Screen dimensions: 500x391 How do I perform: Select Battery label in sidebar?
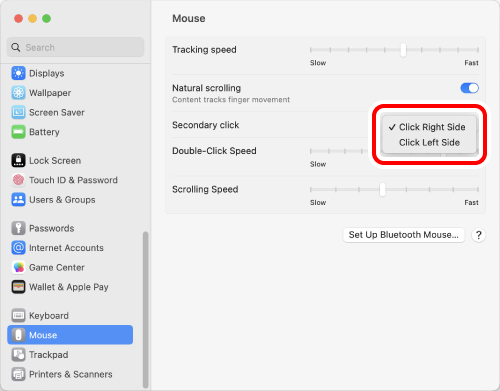[x=44, y=132]
